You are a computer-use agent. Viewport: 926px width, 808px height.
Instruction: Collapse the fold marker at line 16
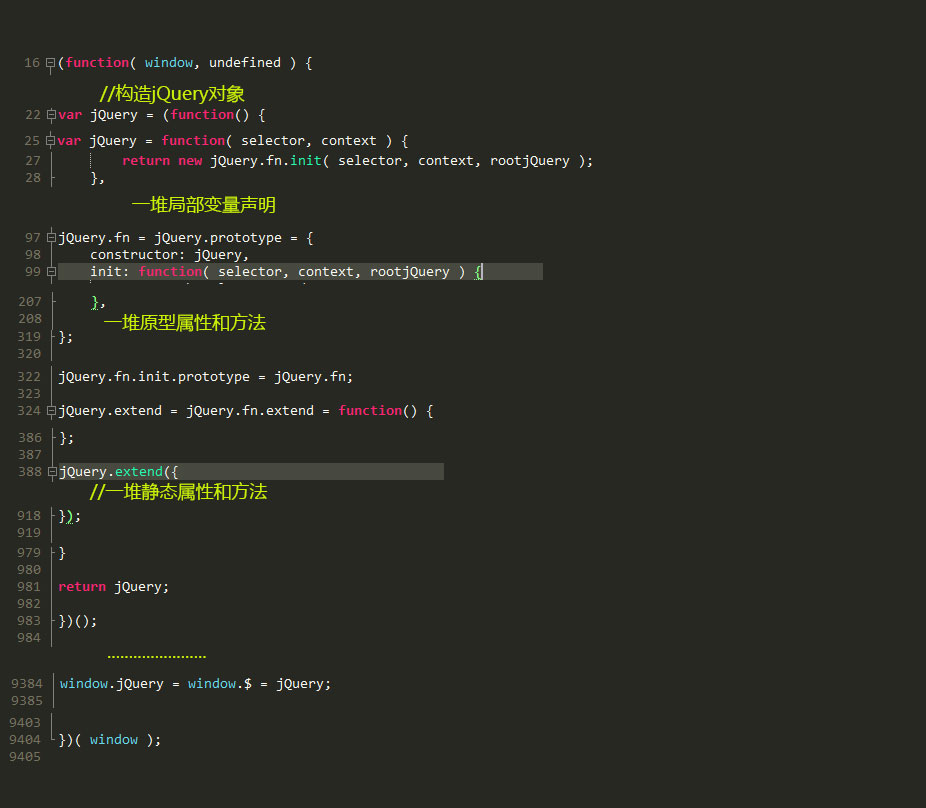tap(51, 63)
